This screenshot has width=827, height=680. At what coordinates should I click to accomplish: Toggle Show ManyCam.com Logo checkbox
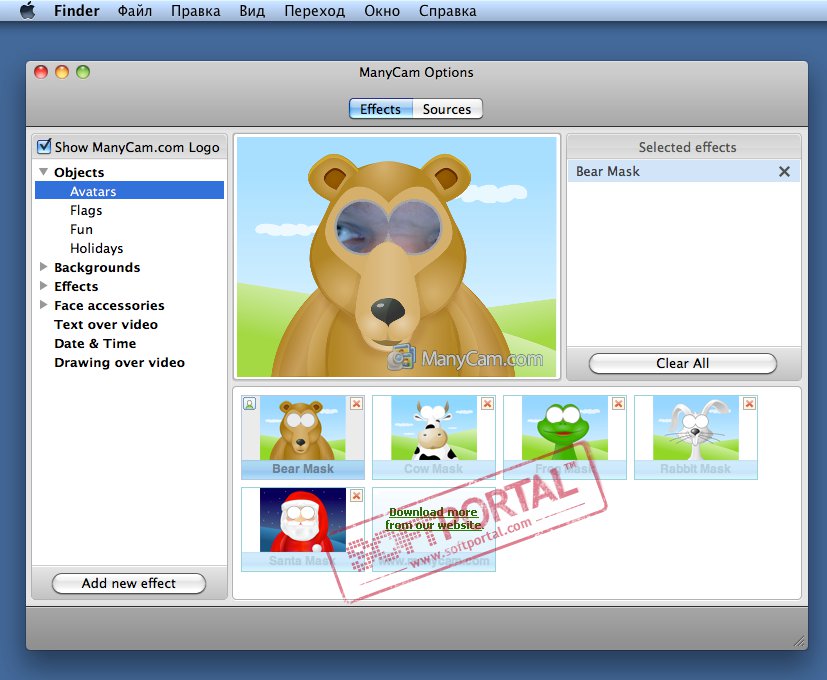[x=44, y=146]
